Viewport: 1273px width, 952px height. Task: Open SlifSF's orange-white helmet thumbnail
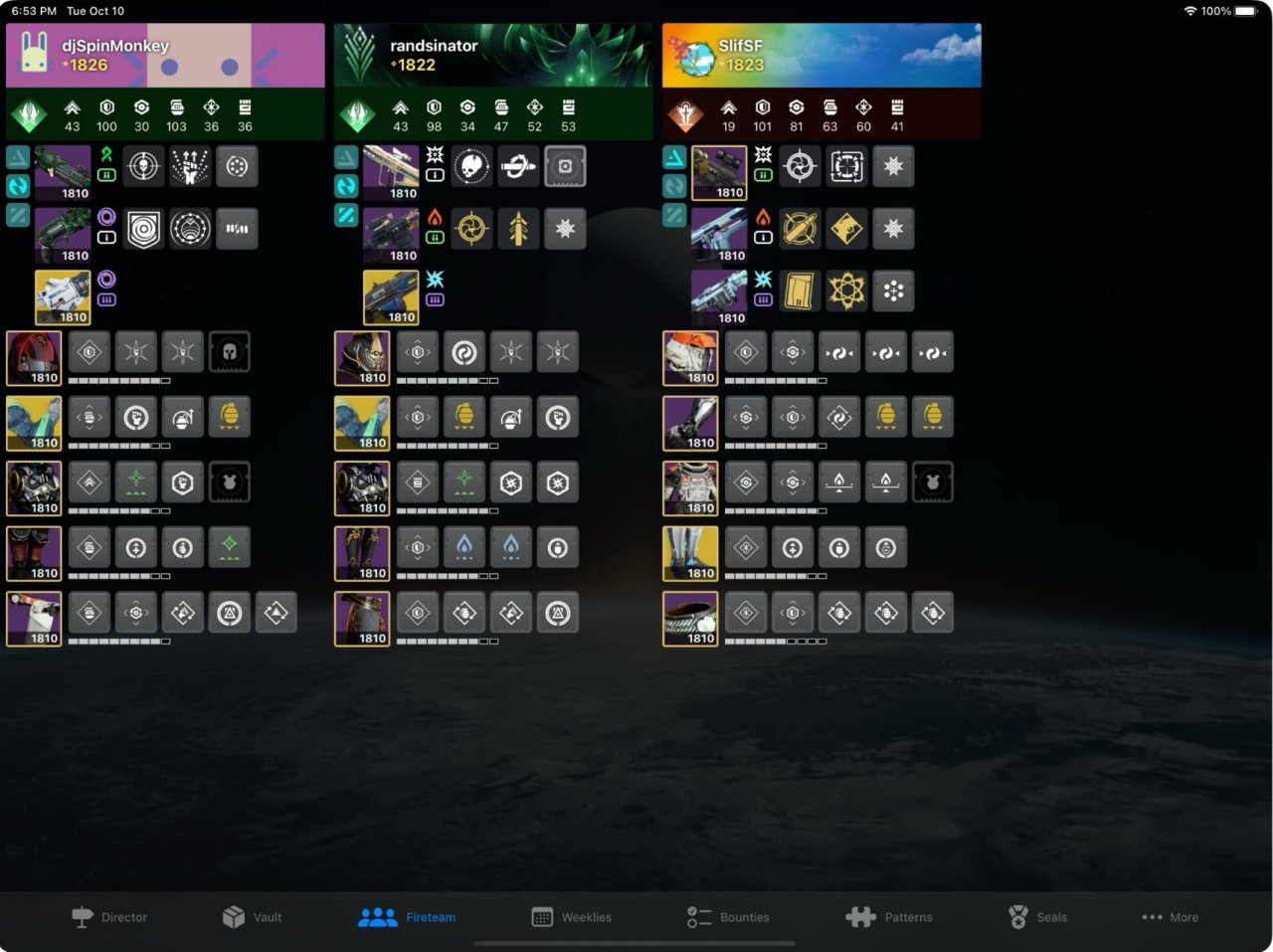[690, 358]
